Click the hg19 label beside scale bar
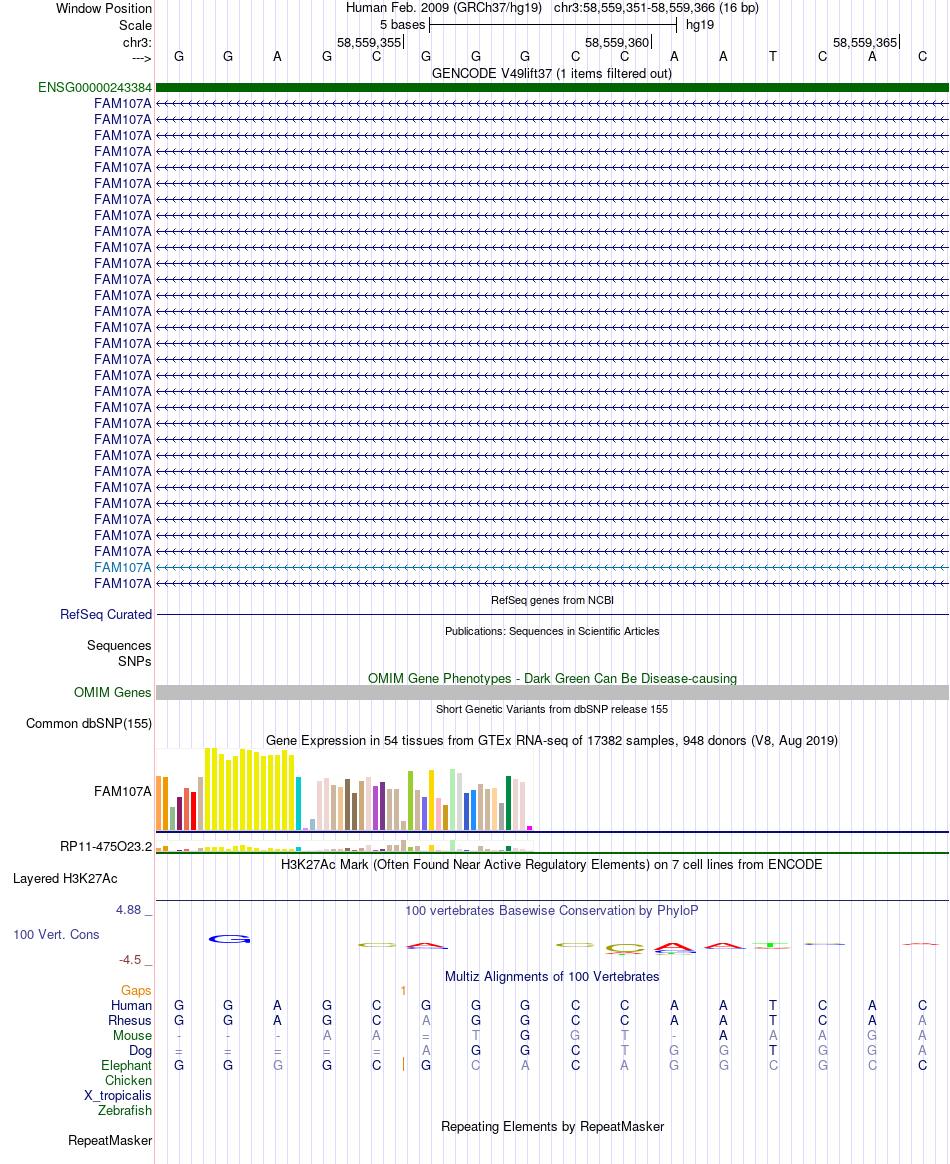950x1164 pixels. [x=700, y=24]
